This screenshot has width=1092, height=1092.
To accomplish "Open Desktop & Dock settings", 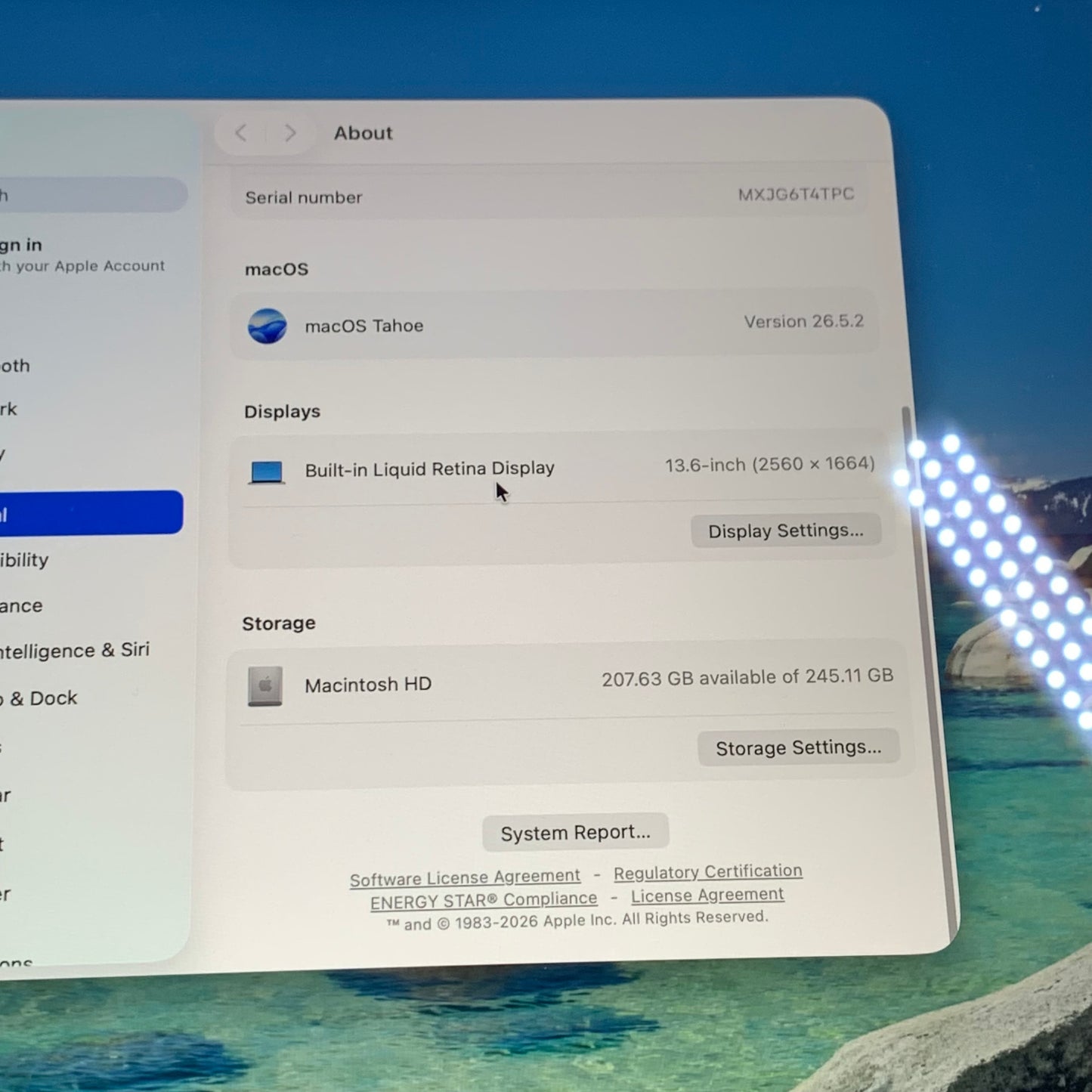I will (39, 698).
